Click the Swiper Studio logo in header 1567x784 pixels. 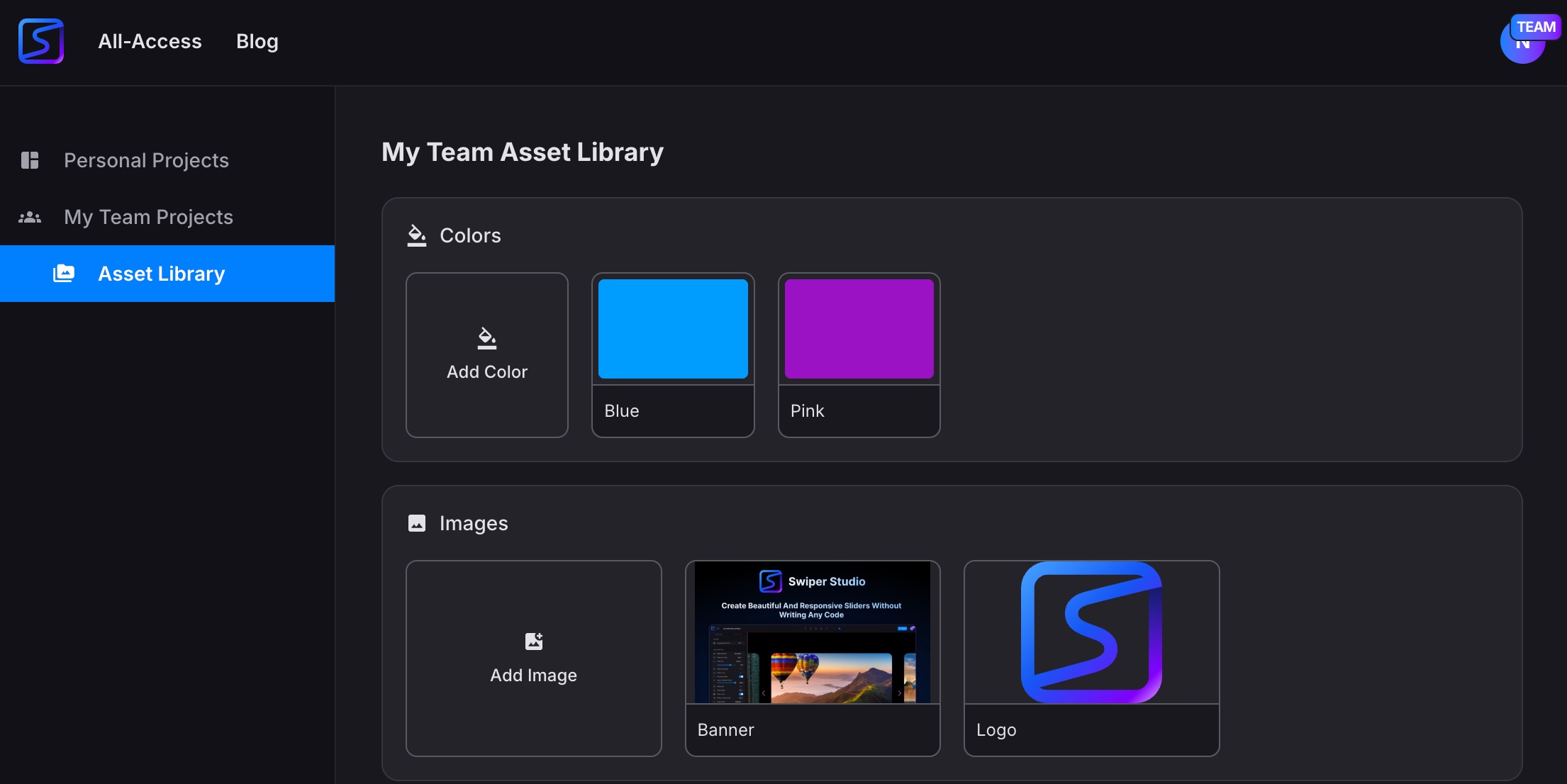tap(41, 41)
